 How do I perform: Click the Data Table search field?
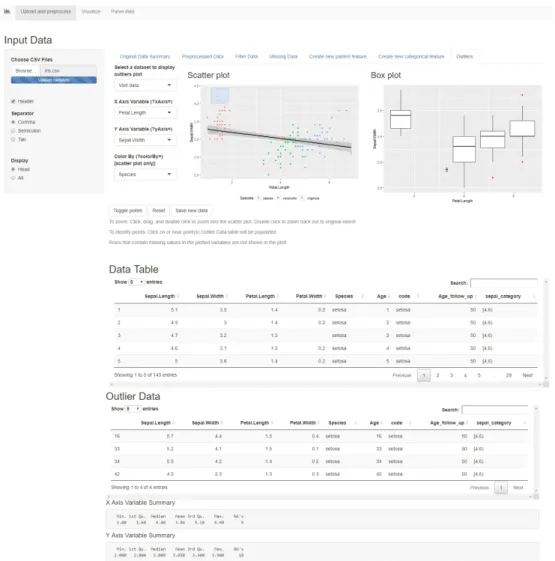[x=503, y=283]
